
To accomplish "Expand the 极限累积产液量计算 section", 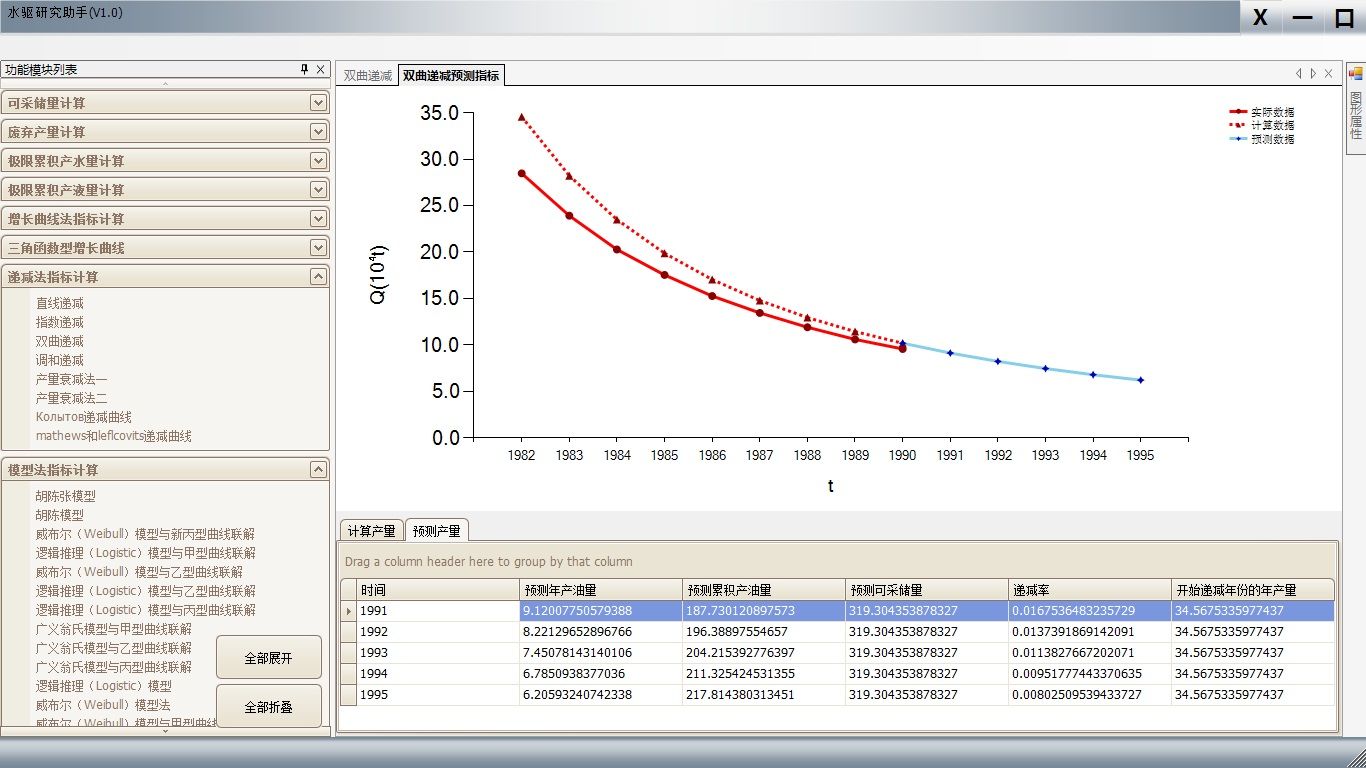I will [x=318, y=190].
